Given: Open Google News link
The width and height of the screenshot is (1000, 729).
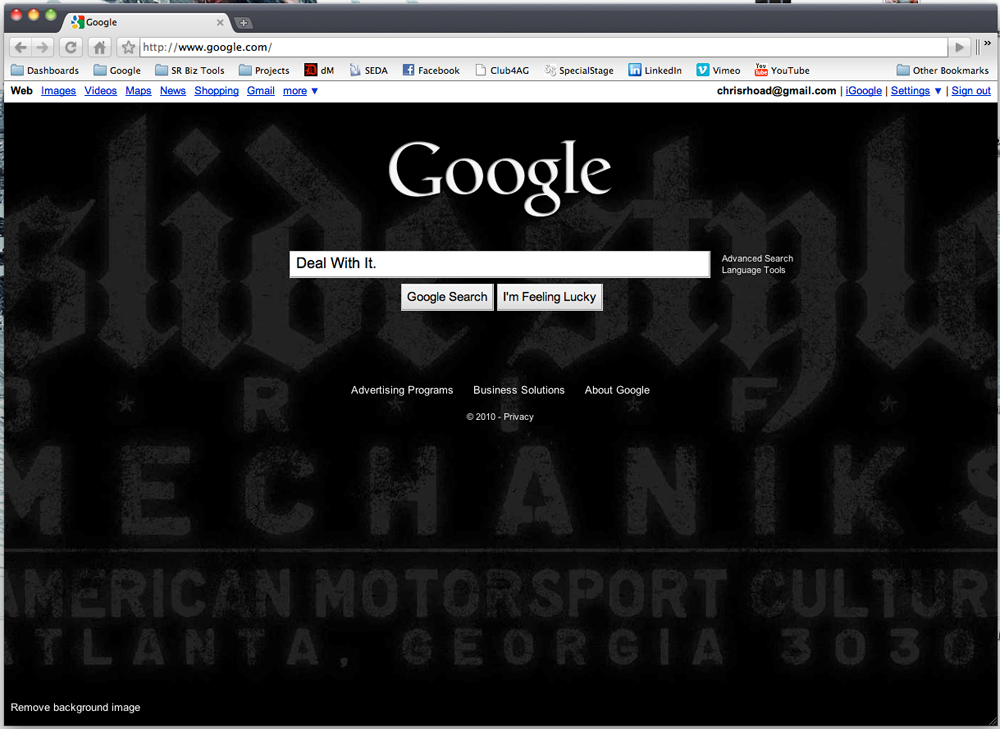Looking at the screenshot, I should click(173, 91).
